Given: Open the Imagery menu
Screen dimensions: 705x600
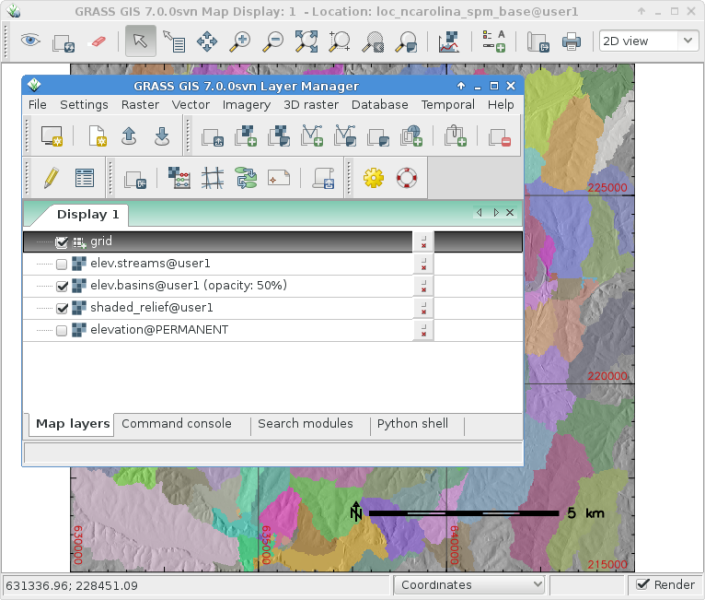Looking at the screenshot, I should click(246, 104).
